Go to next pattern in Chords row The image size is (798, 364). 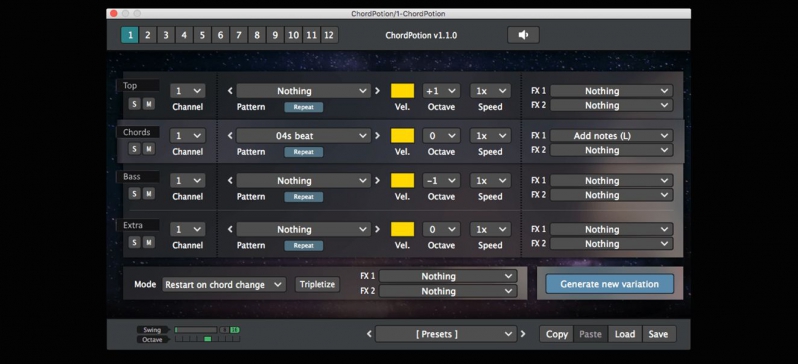[377, 135]
